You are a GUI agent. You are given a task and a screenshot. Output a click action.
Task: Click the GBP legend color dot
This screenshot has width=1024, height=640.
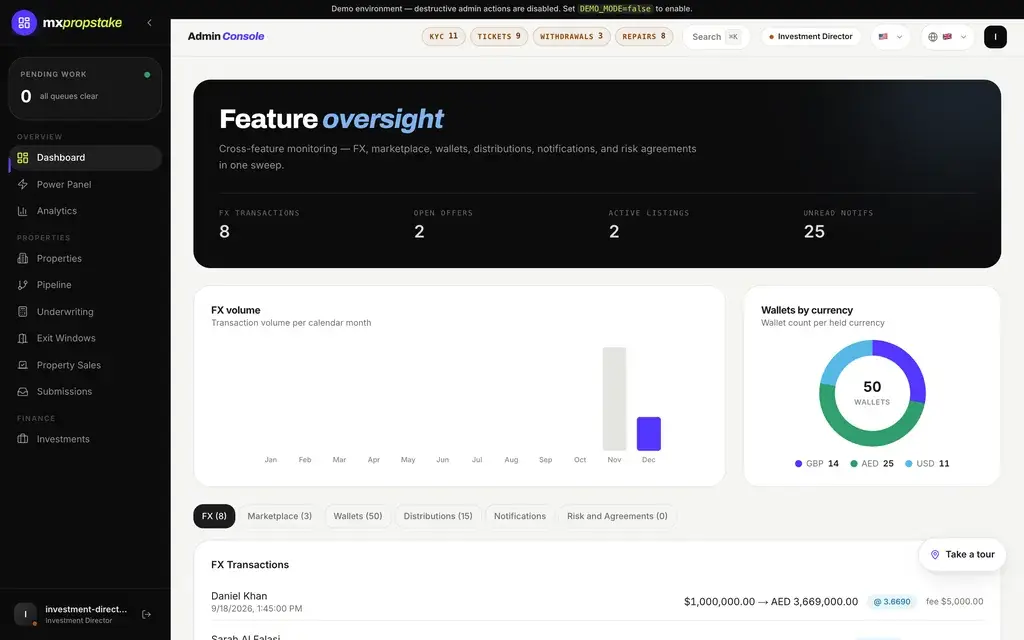click(798, 464)
